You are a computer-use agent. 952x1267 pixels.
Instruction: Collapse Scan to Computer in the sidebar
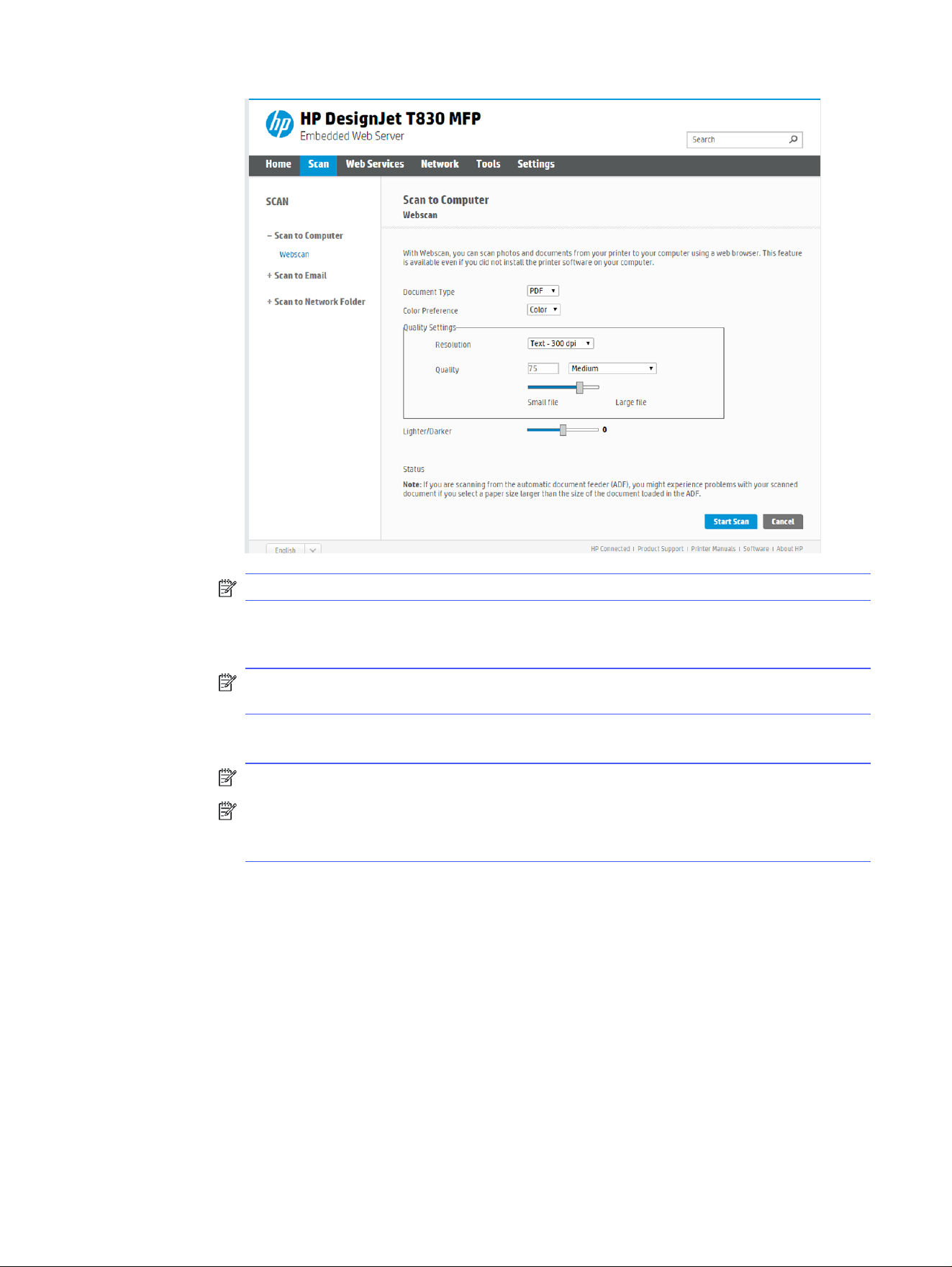point(305,236)
